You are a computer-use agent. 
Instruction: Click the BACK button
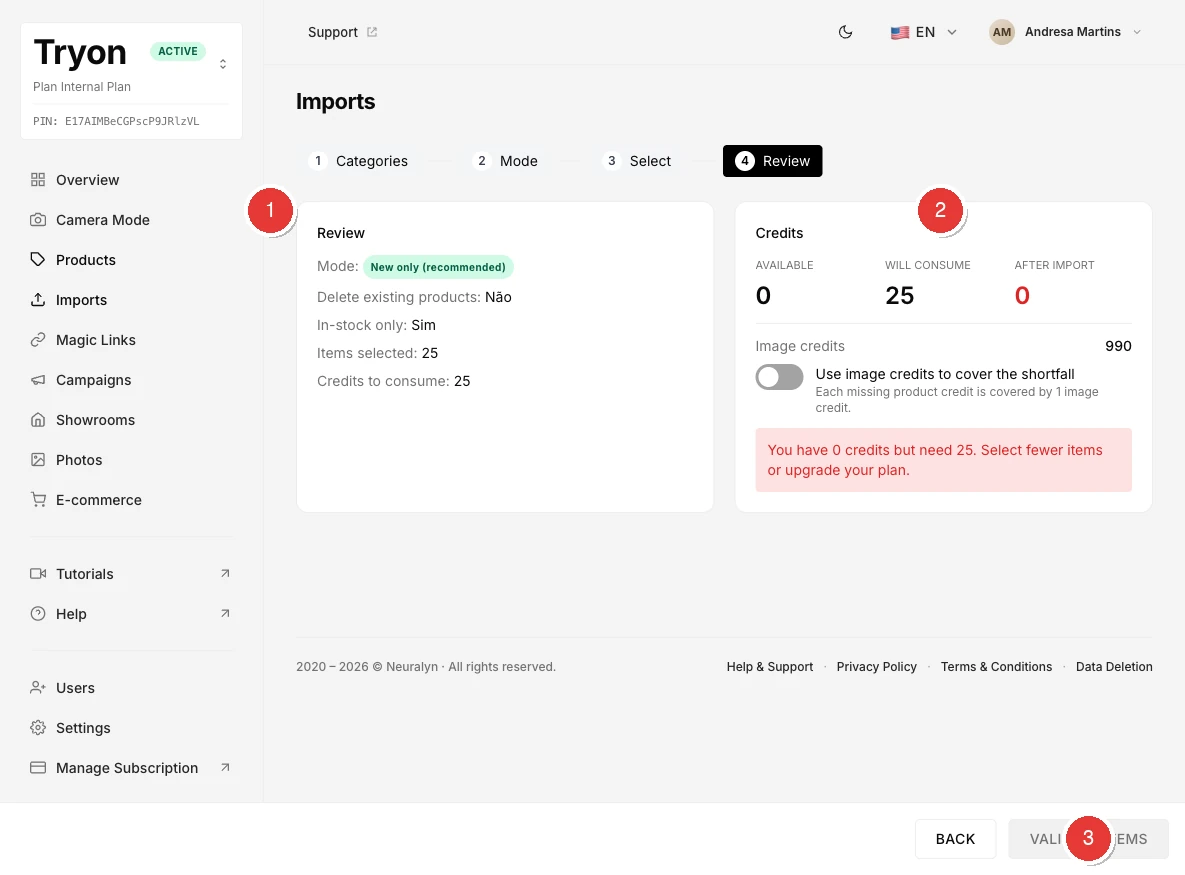pyautogui.click(x=955, y=839)
